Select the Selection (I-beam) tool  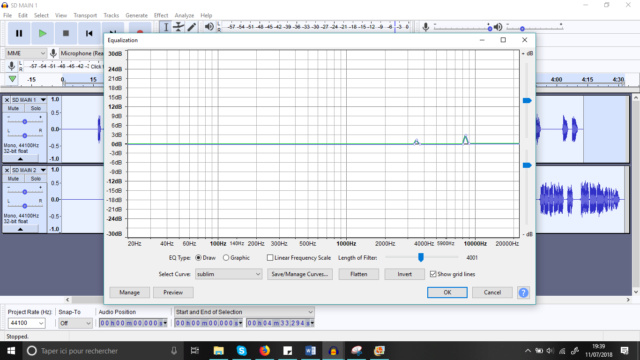pyautogui.click(x=166, y=27)
